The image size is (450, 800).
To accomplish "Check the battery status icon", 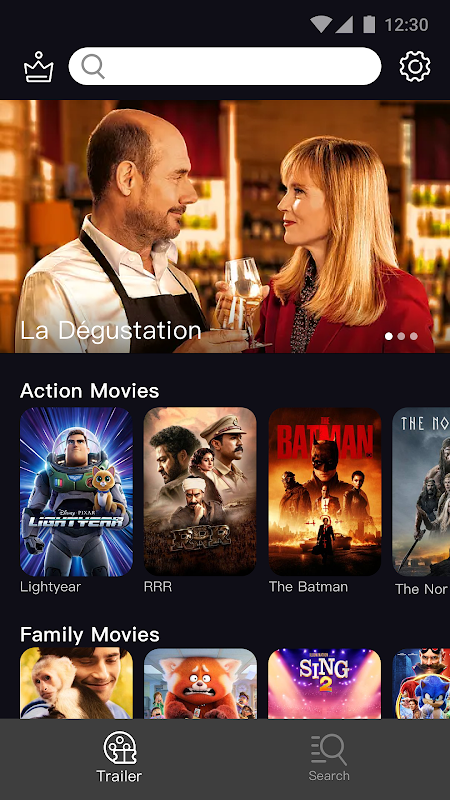I will click(x=369, y=24).
